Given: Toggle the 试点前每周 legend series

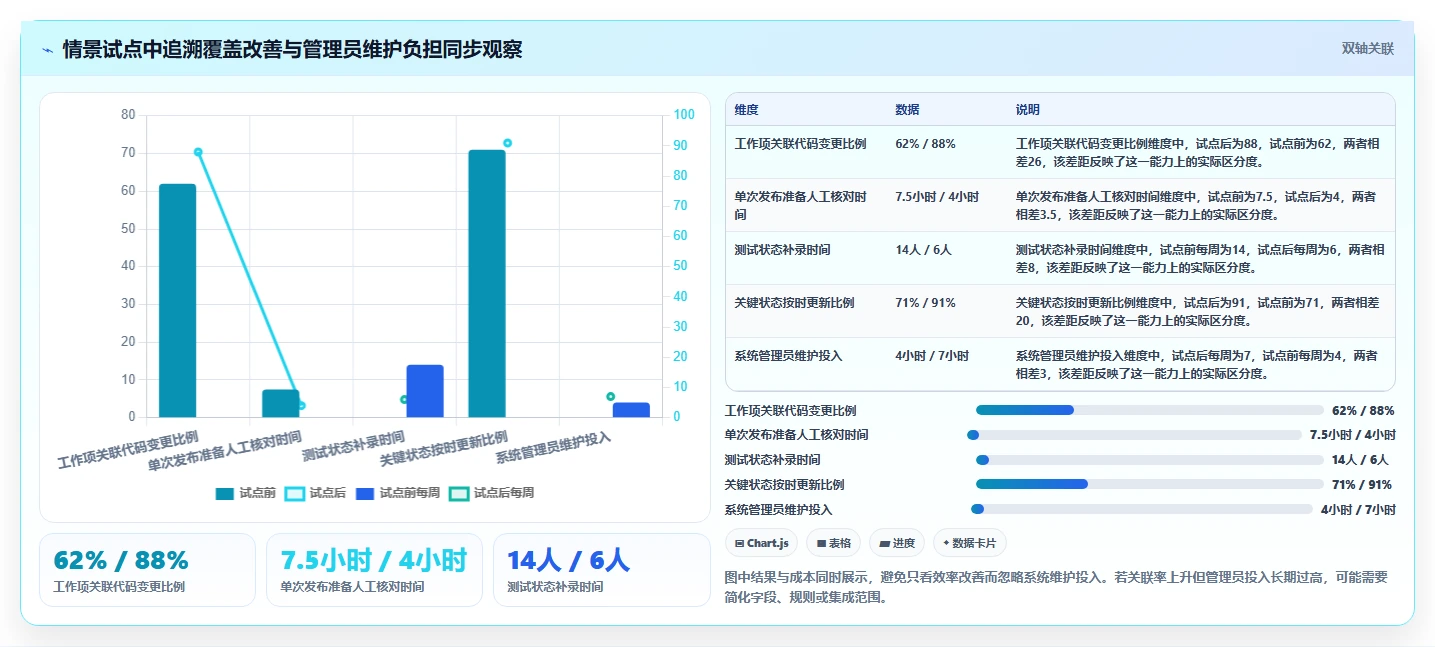Looking at the screenshot, I should click(398, 493).
